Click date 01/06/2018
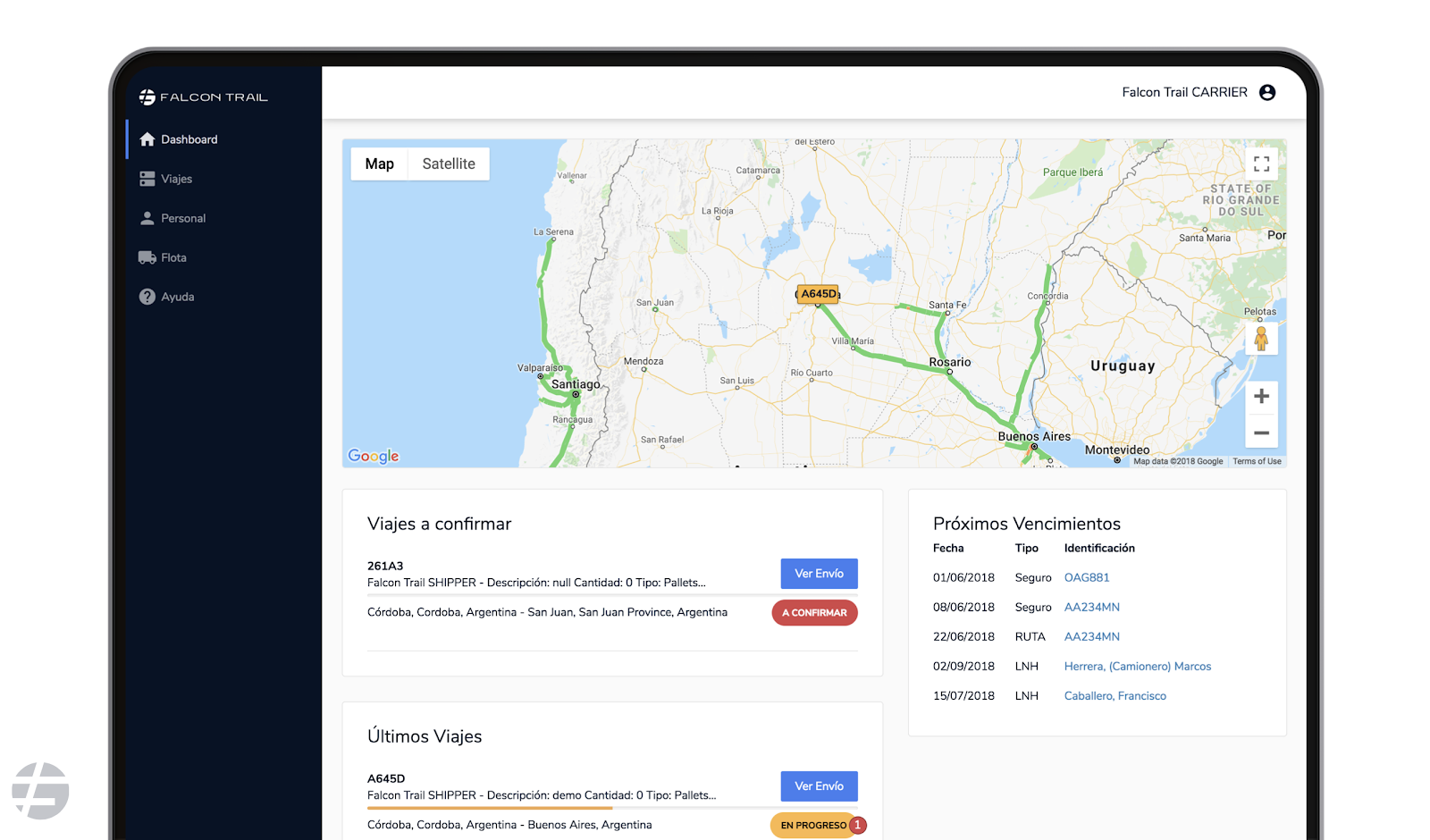1430x840 pixels. coord(963,577)
